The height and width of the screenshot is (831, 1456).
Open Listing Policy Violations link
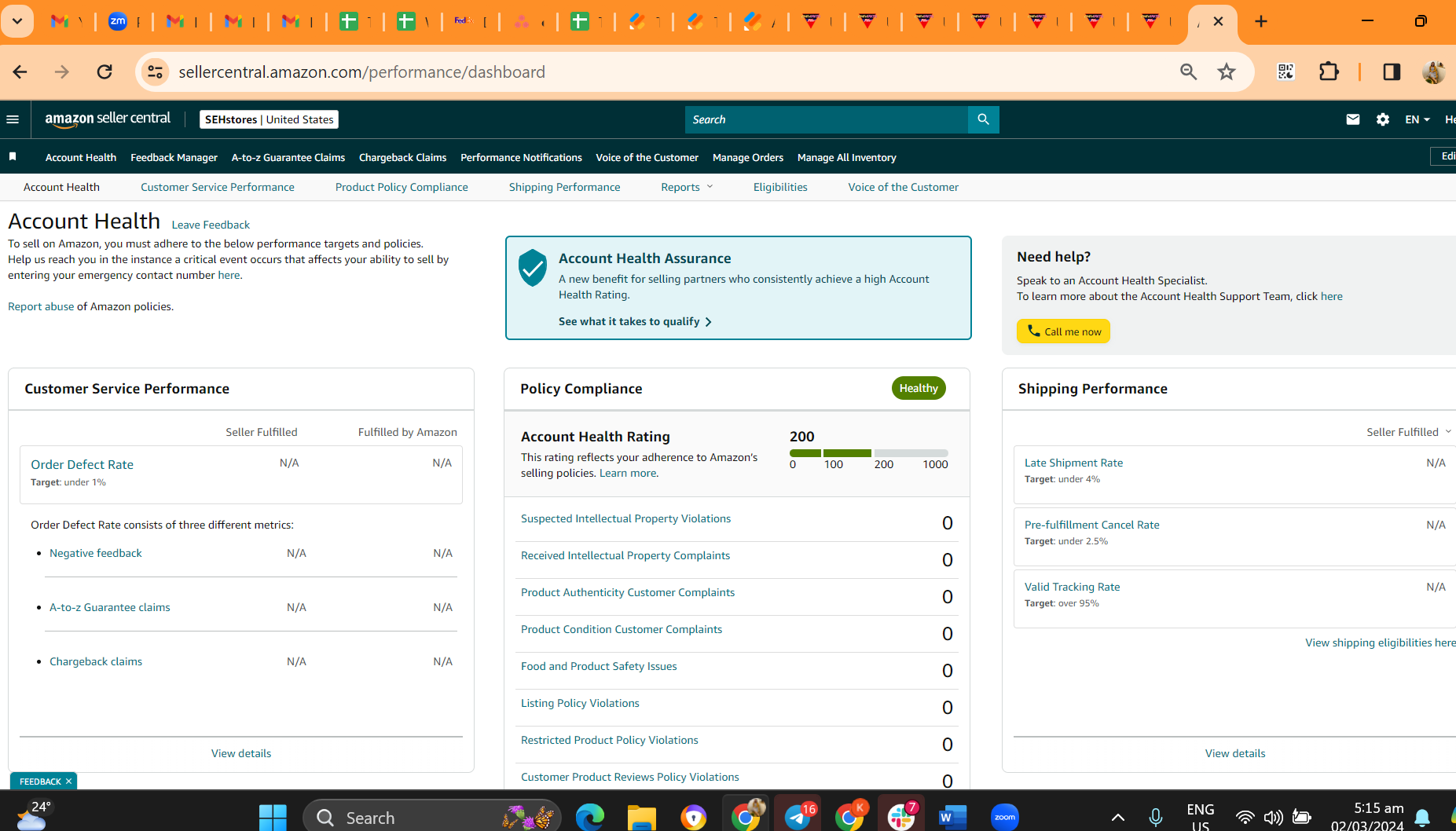(580, 703)
